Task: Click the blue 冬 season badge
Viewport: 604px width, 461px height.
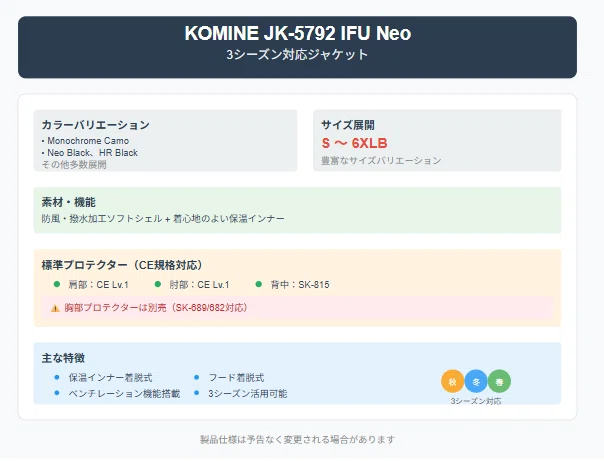Action: 476,381
